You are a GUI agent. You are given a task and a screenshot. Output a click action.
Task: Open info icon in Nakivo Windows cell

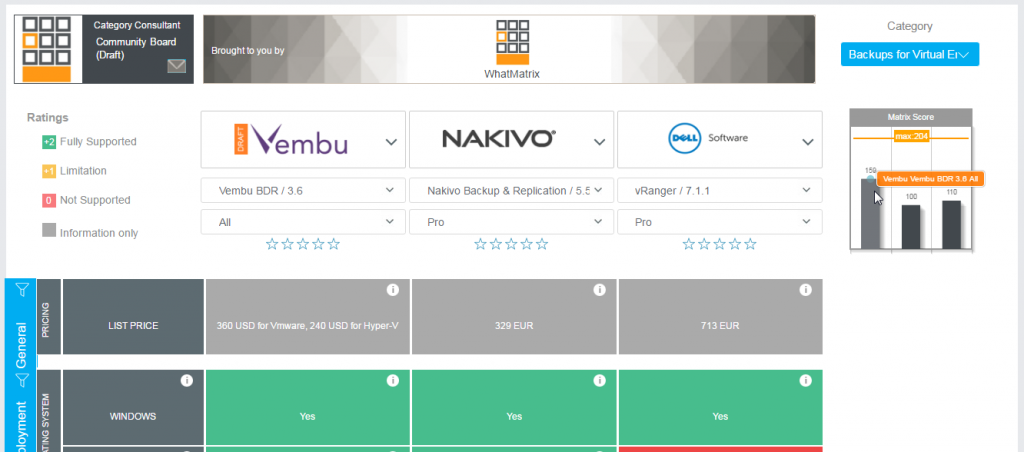(600, 381)
